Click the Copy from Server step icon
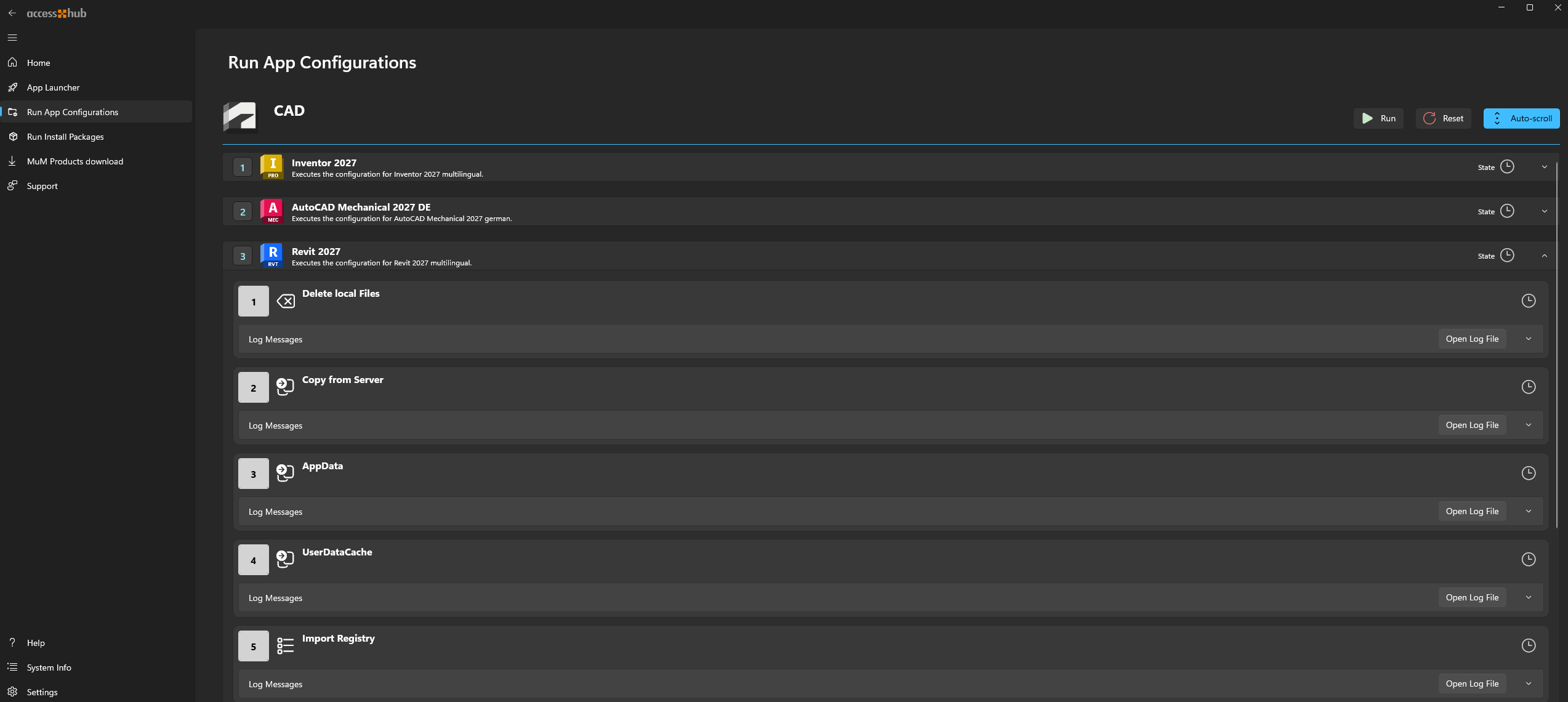 pyautogui.click(x=285, y=387)
